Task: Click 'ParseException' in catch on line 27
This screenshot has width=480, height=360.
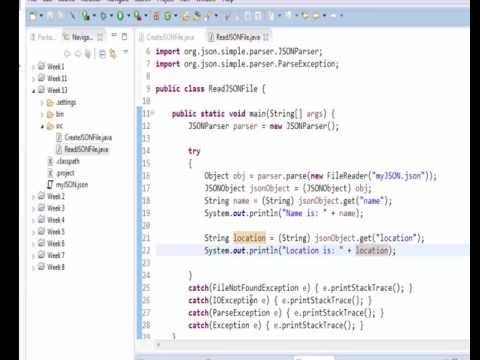Action: [241, 313]
